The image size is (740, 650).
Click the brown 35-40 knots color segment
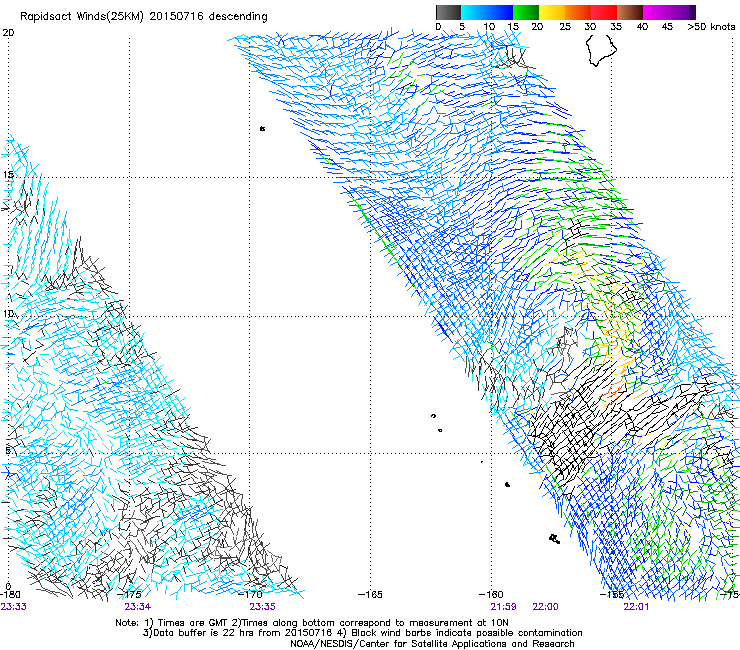[630, 12]
